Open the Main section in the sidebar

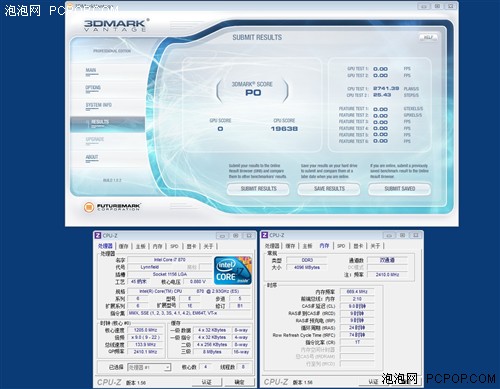click(91, 70)
